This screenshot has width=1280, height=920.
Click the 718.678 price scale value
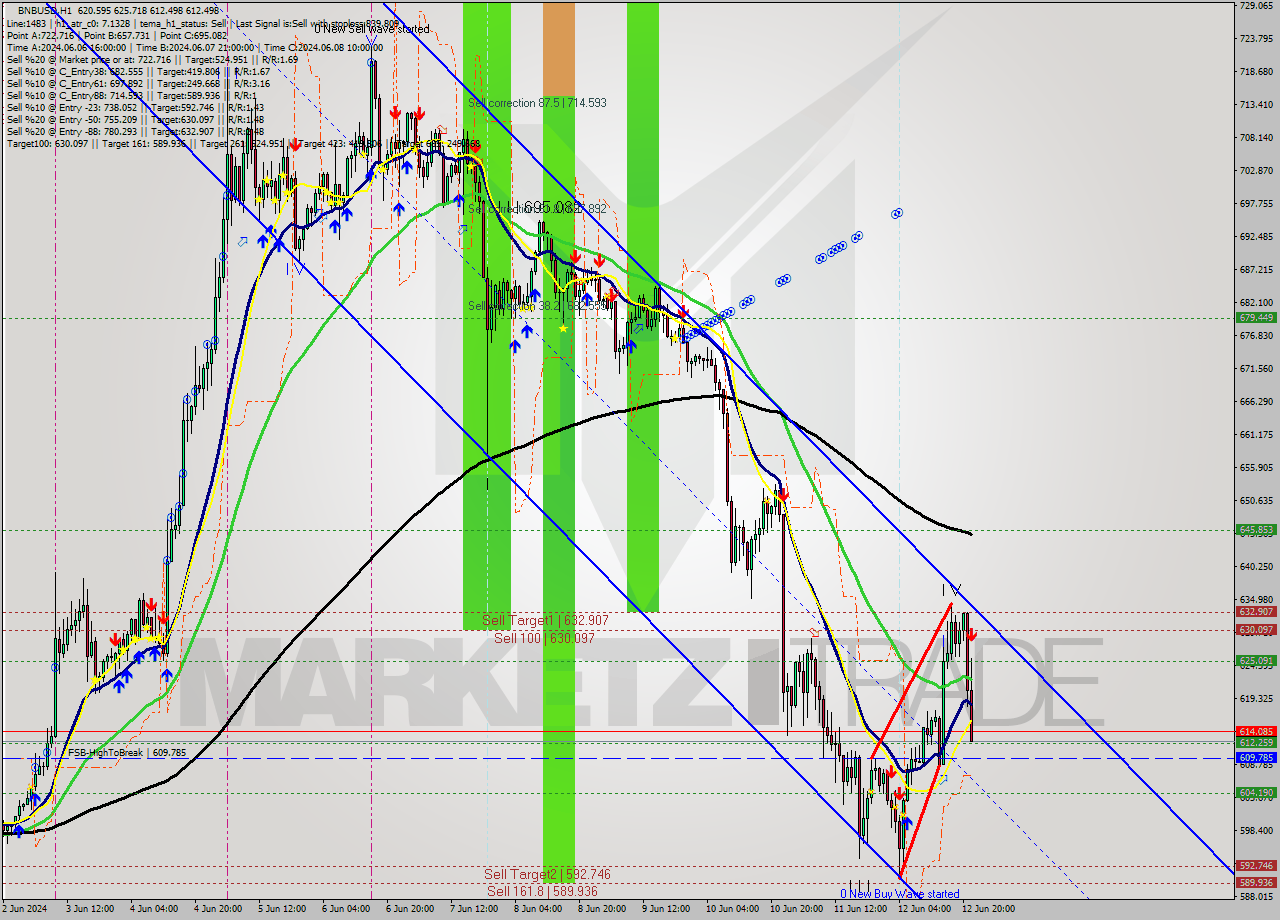pyautogui.click(x=1256, y=72)
